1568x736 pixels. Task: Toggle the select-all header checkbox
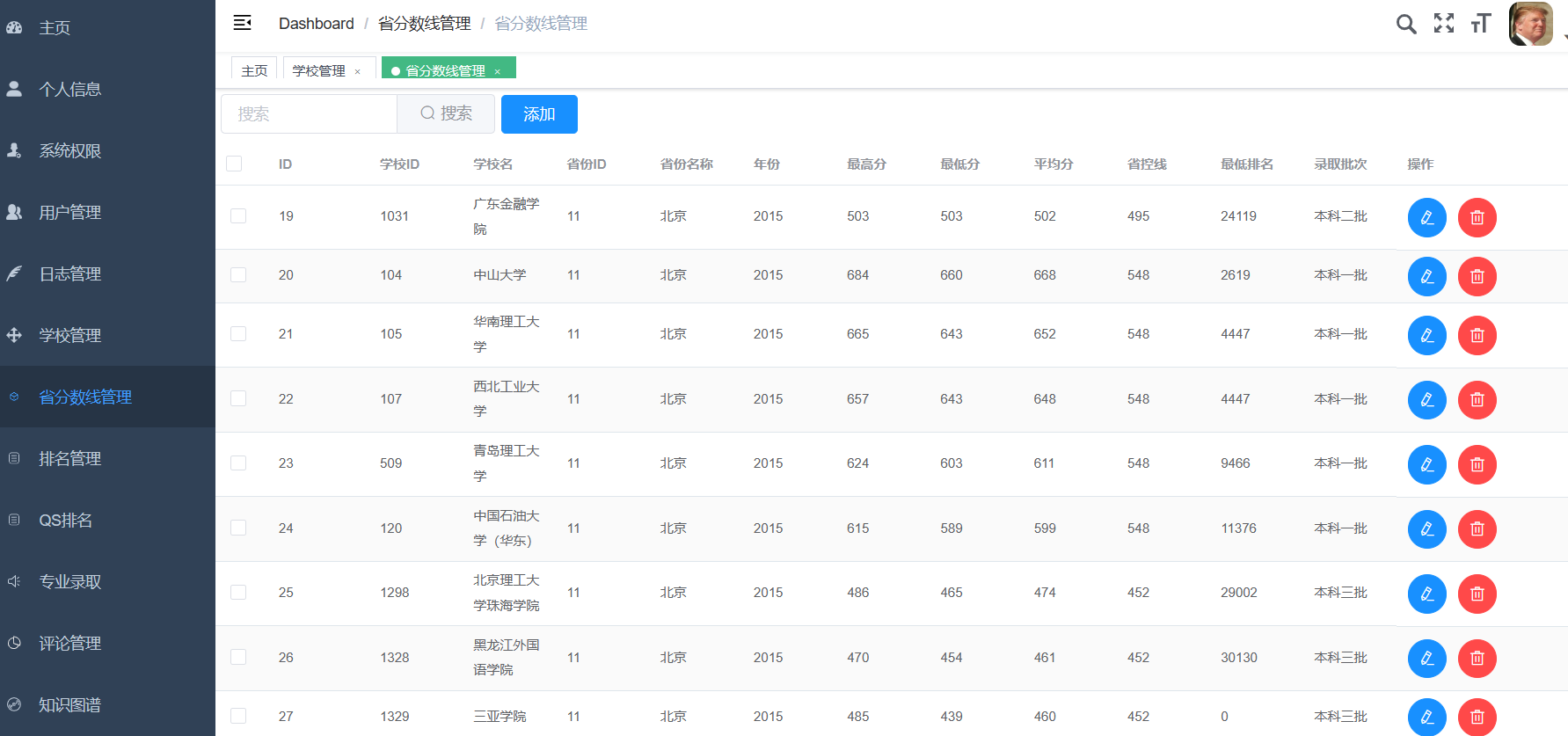point(234,164)
